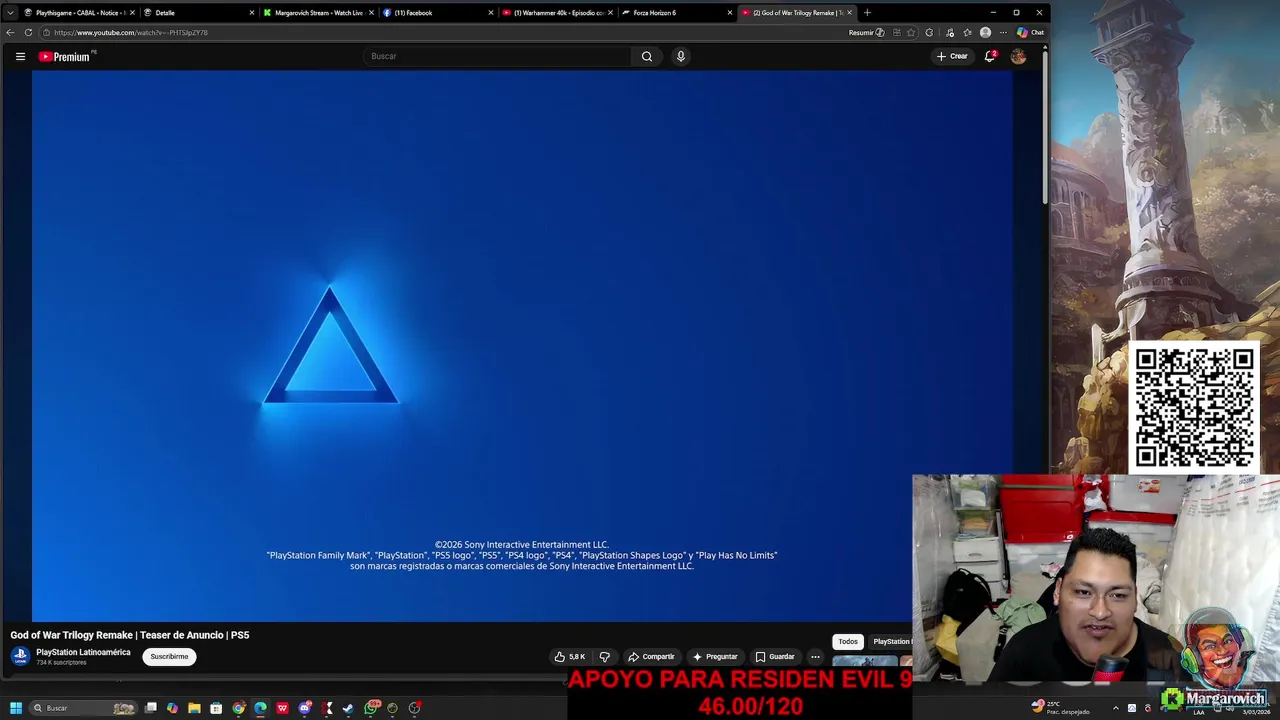Add page to favorites star icon
The width and height of the screenshot is (1280, 720).
tap(911, 32)
